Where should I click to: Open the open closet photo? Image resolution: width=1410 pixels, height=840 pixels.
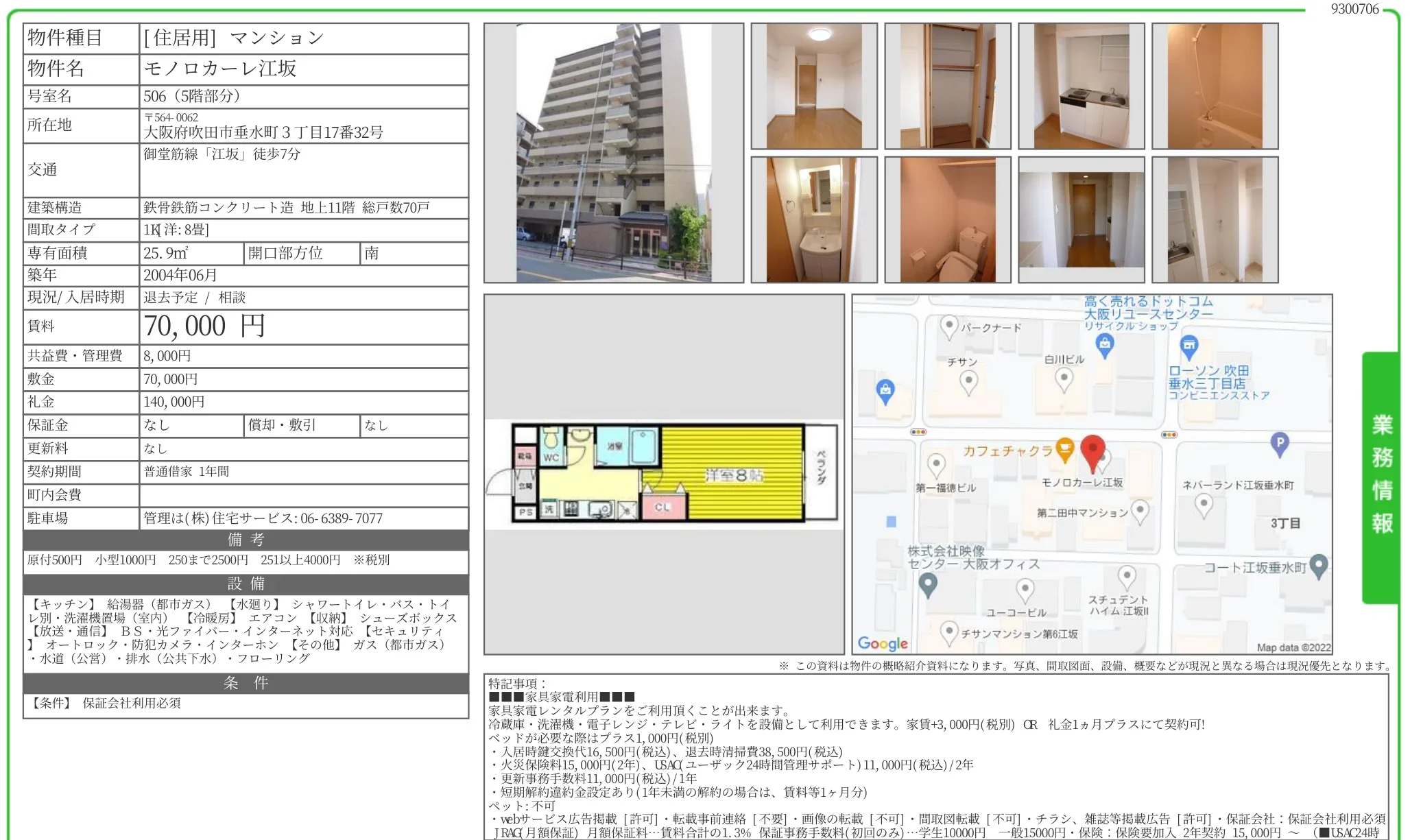[x=947, y=86]
